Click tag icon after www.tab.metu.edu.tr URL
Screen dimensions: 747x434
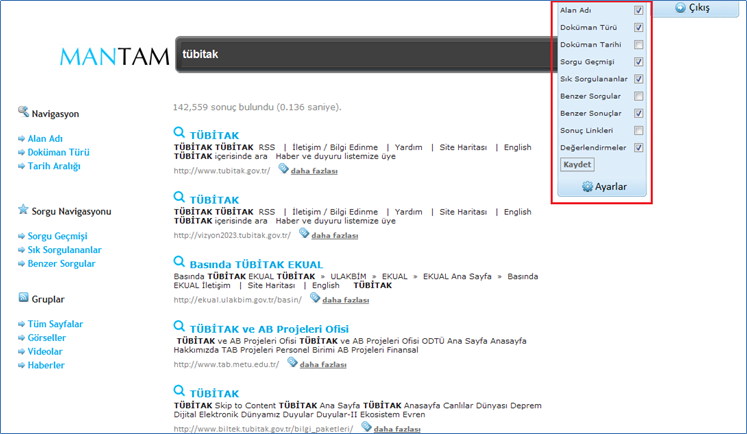tap(293, 362)
